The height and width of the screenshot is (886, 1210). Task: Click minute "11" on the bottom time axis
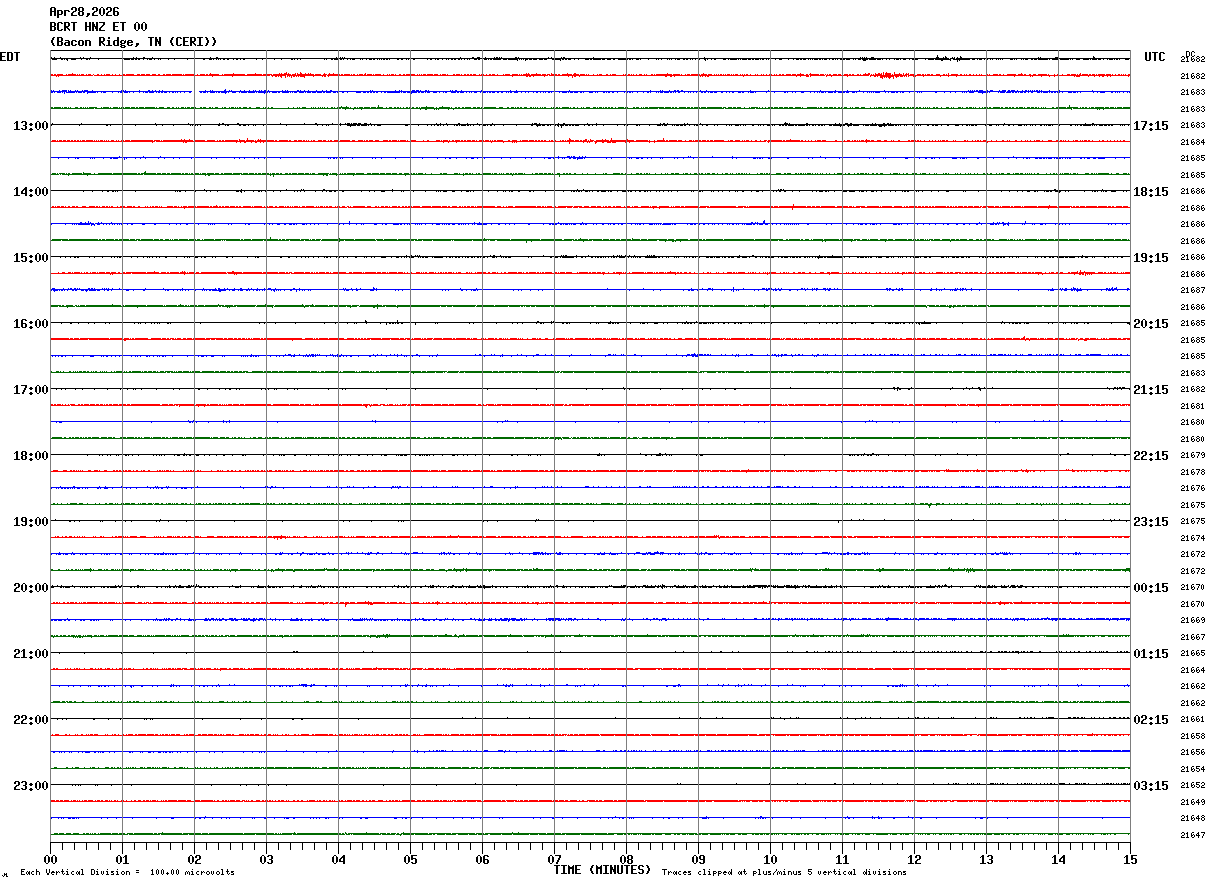[x=842, y=859]
